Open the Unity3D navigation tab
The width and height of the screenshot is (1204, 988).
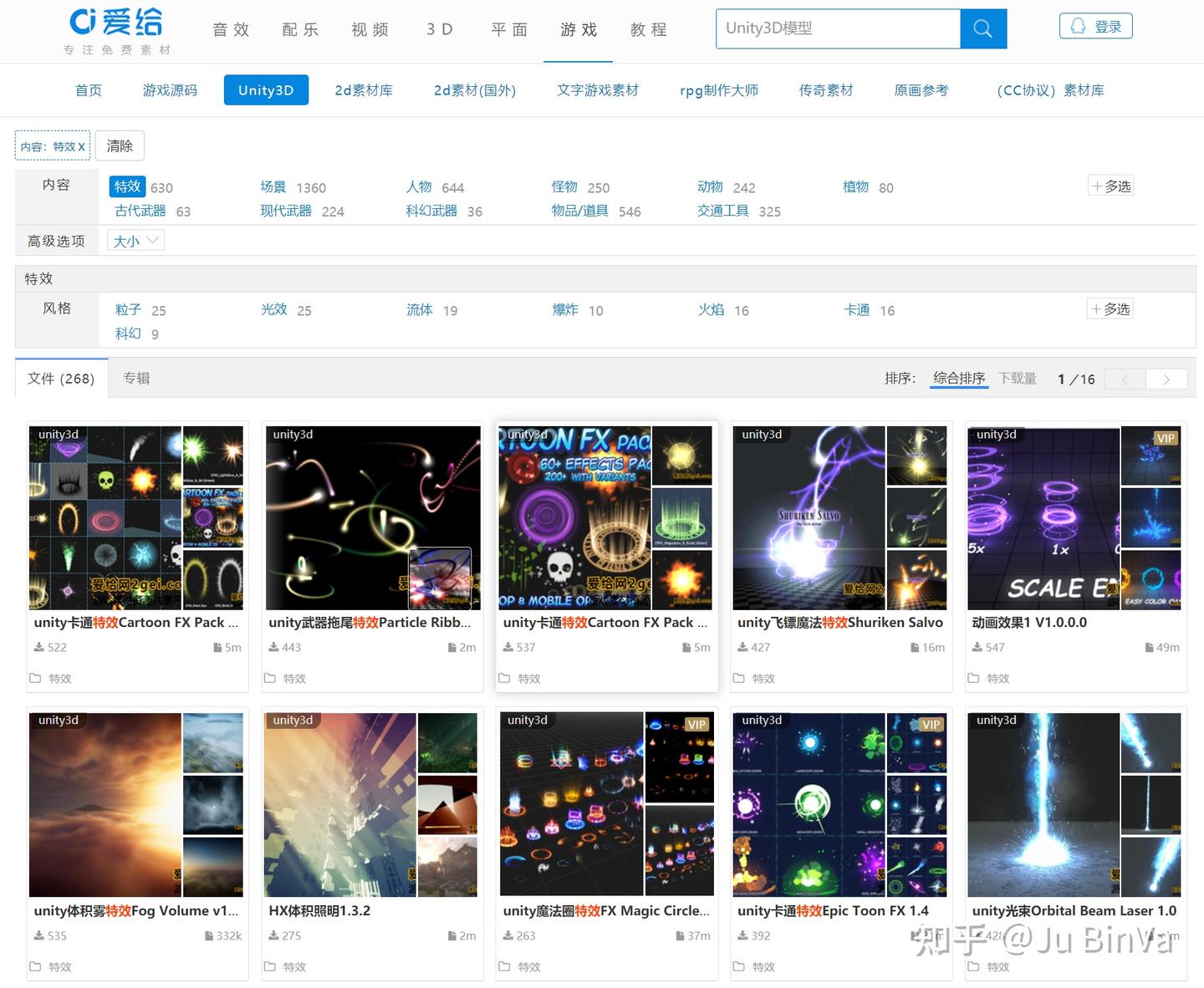(x=266, y=89)
